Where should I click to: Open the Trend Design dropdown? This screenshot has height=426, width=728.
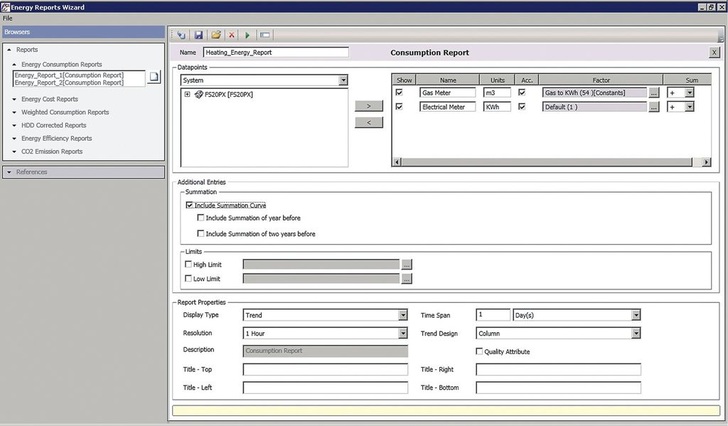coord(636,333)
